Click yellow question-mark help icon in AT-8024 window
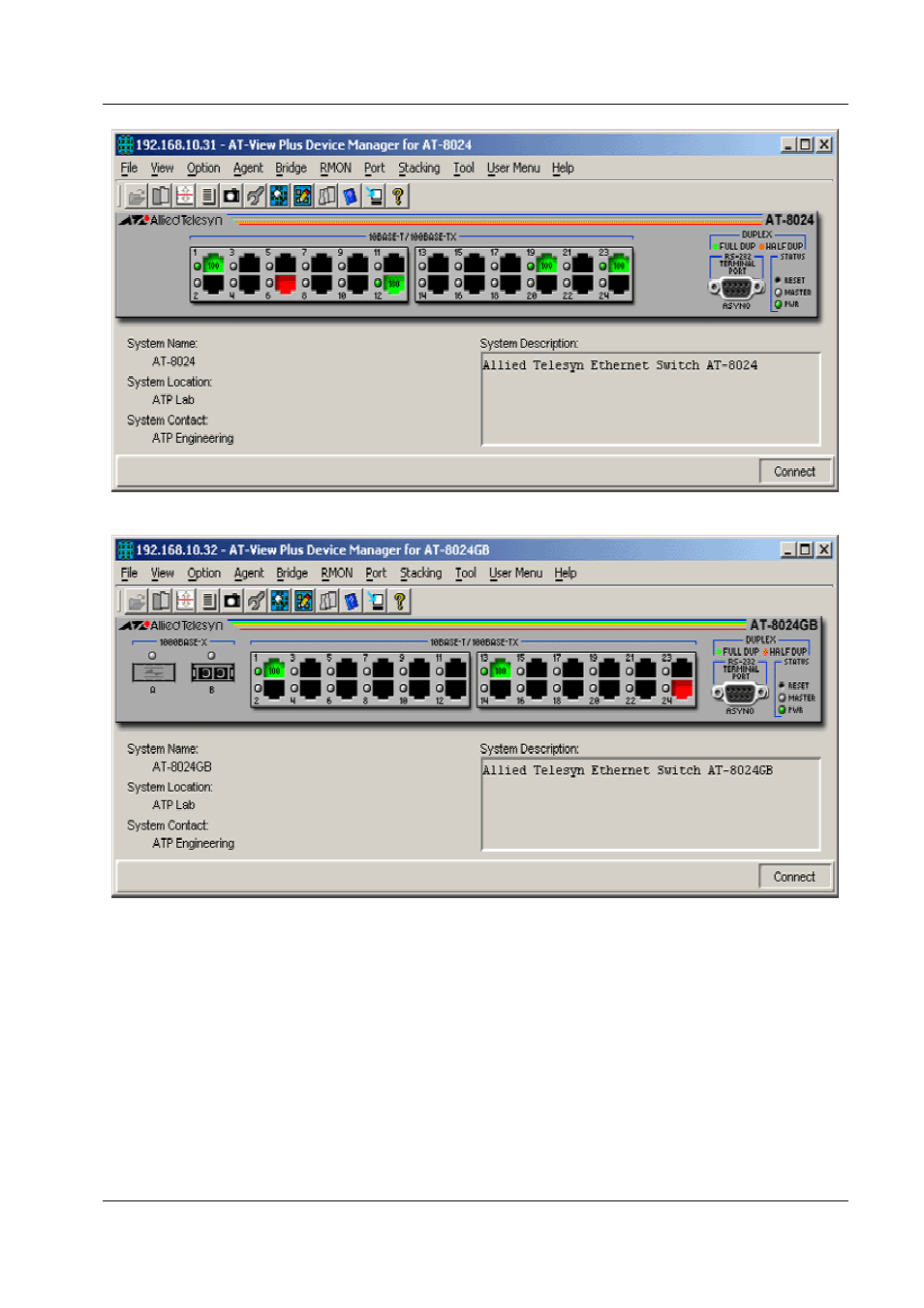This screenshot has width=924, height=1308. click(x=398, y=196)
